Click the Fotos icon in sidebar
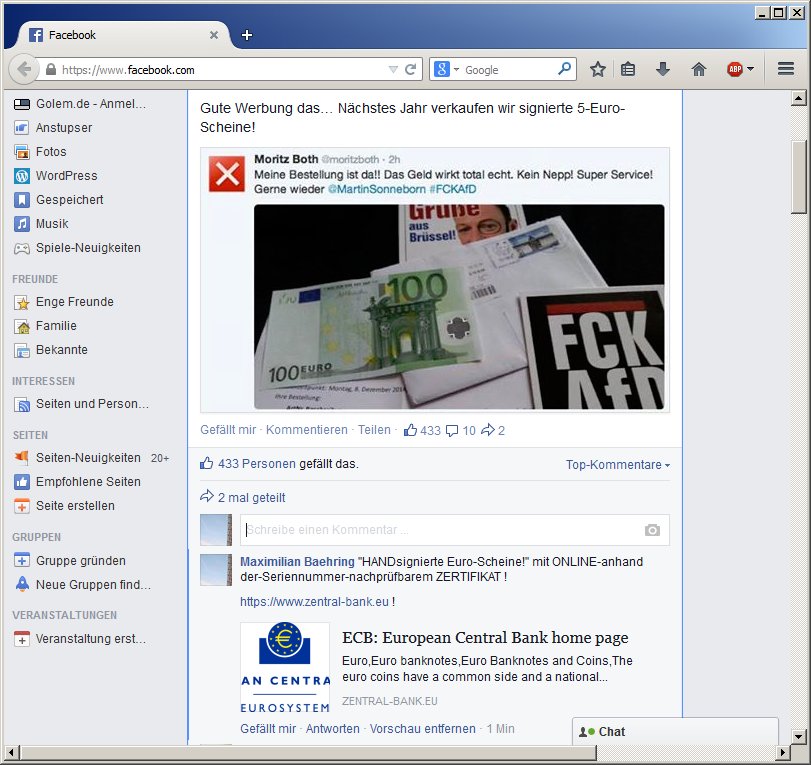 click(x=22, y=152)
